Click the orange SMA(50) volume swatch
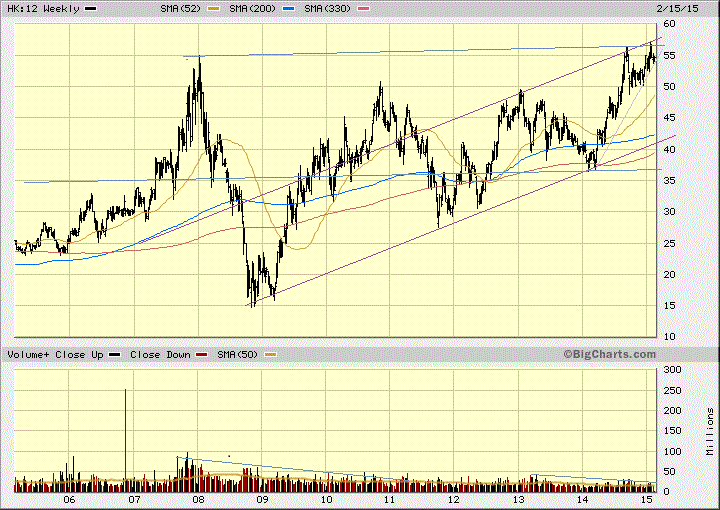Image resolution: width=720 pixels, height=510 pixels. pyautogui.click(x=270, y=355)
